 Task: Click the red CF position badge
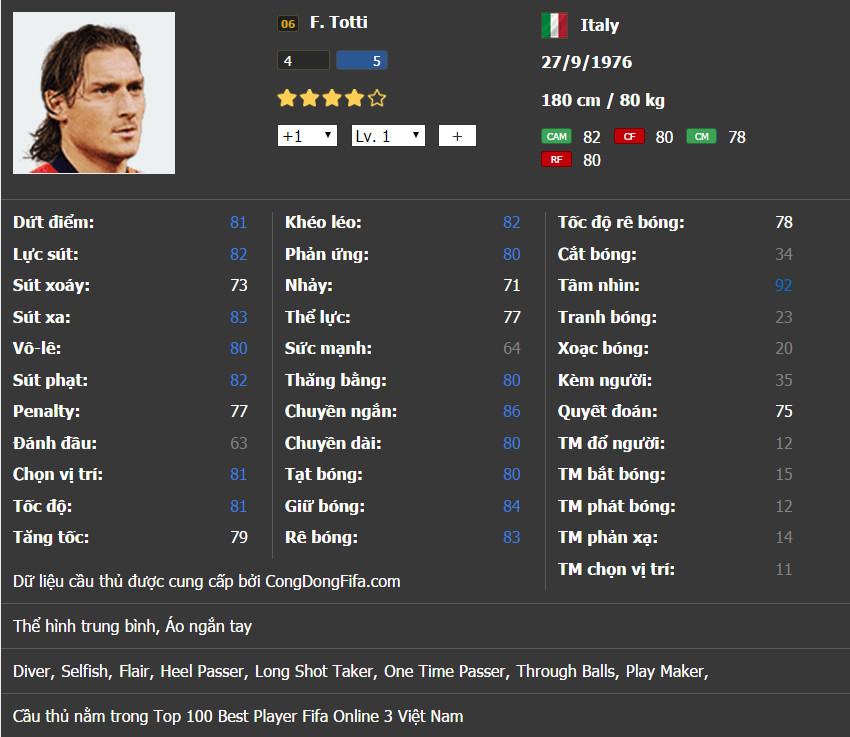pos(629,137)
